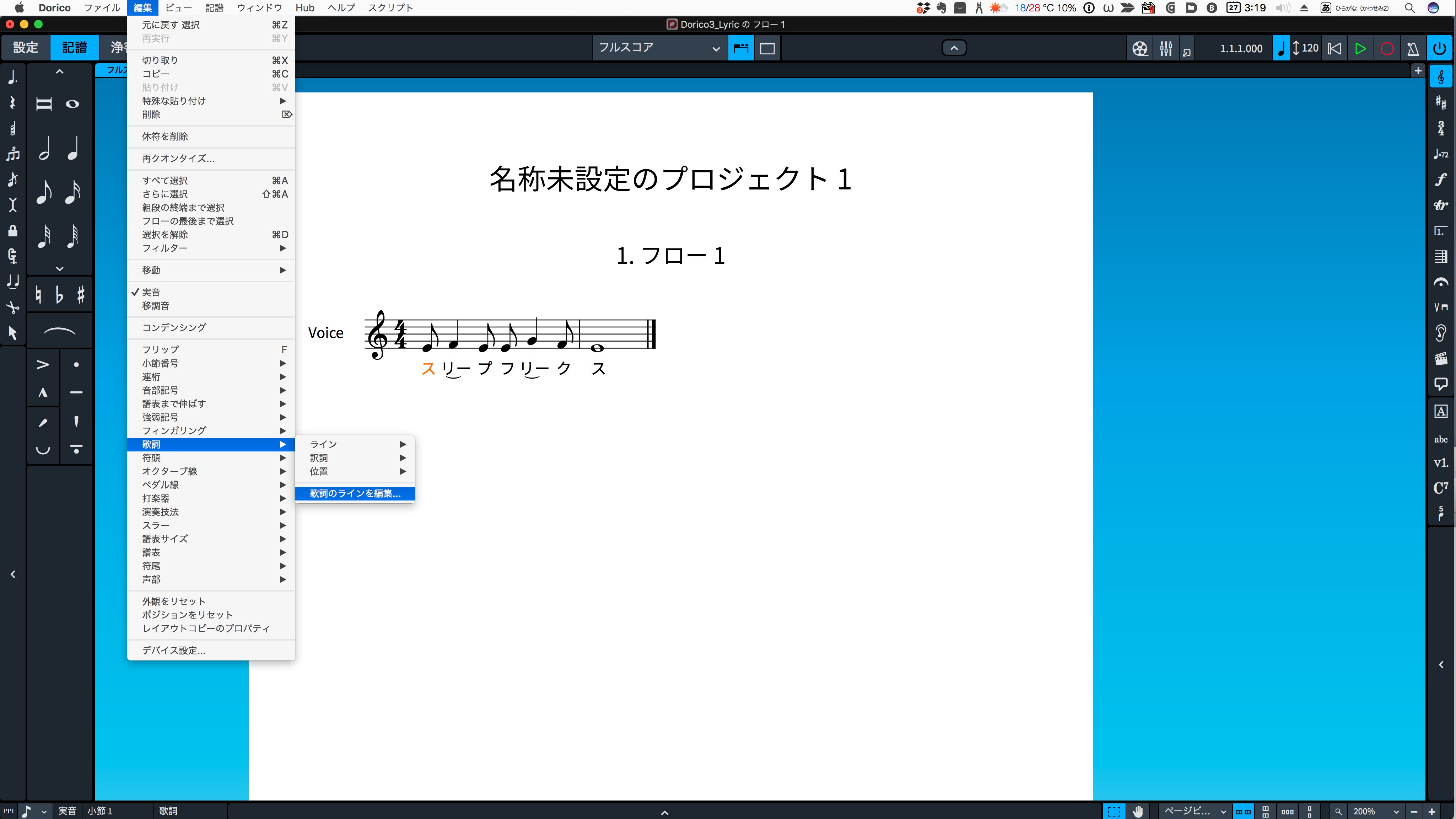This screenshot has width=1456, height=819.
Task: Select the half note duration
Action: (x=44, y=149)
